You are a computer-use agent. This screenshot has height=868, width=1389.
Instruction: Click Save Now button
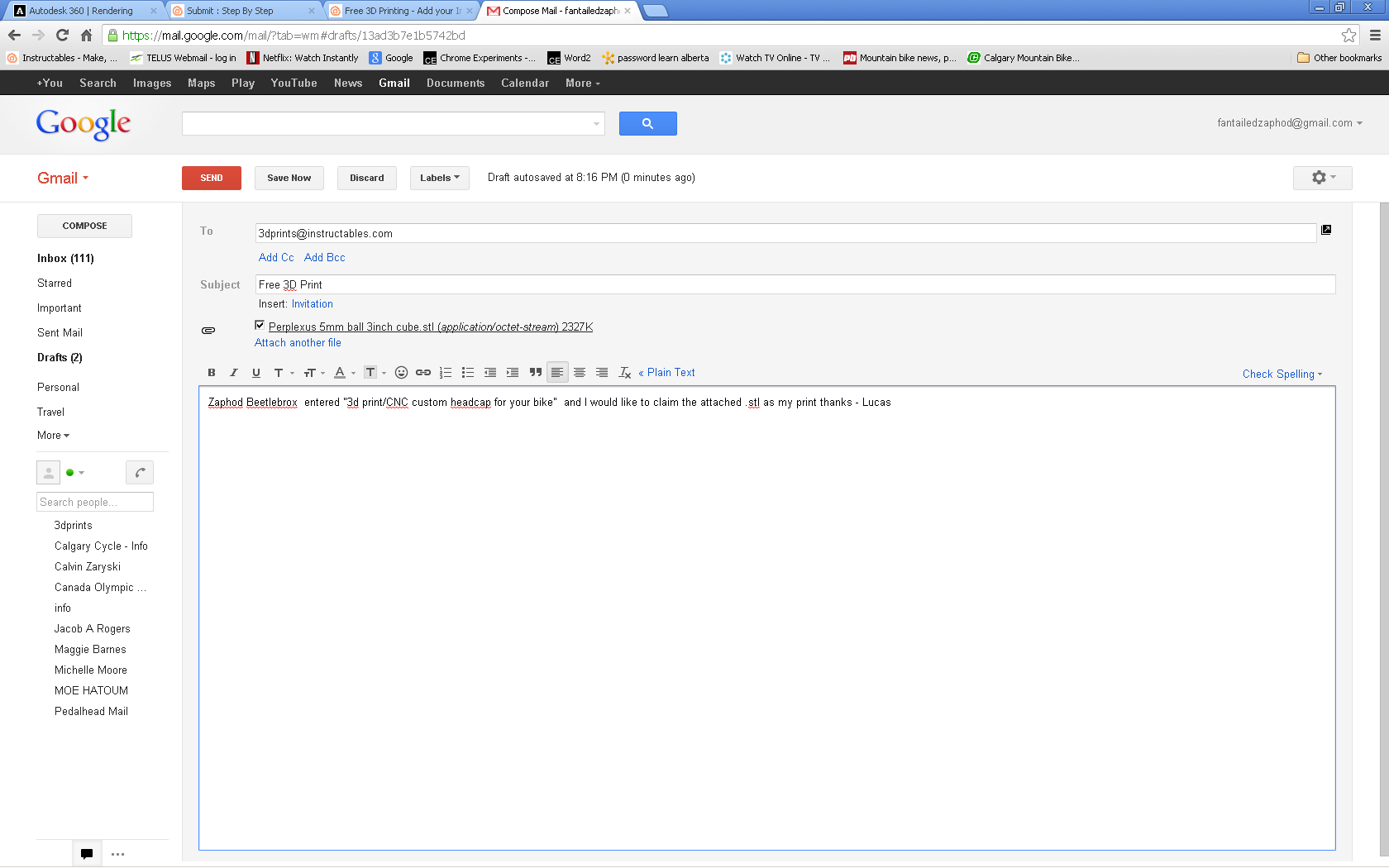289,178
